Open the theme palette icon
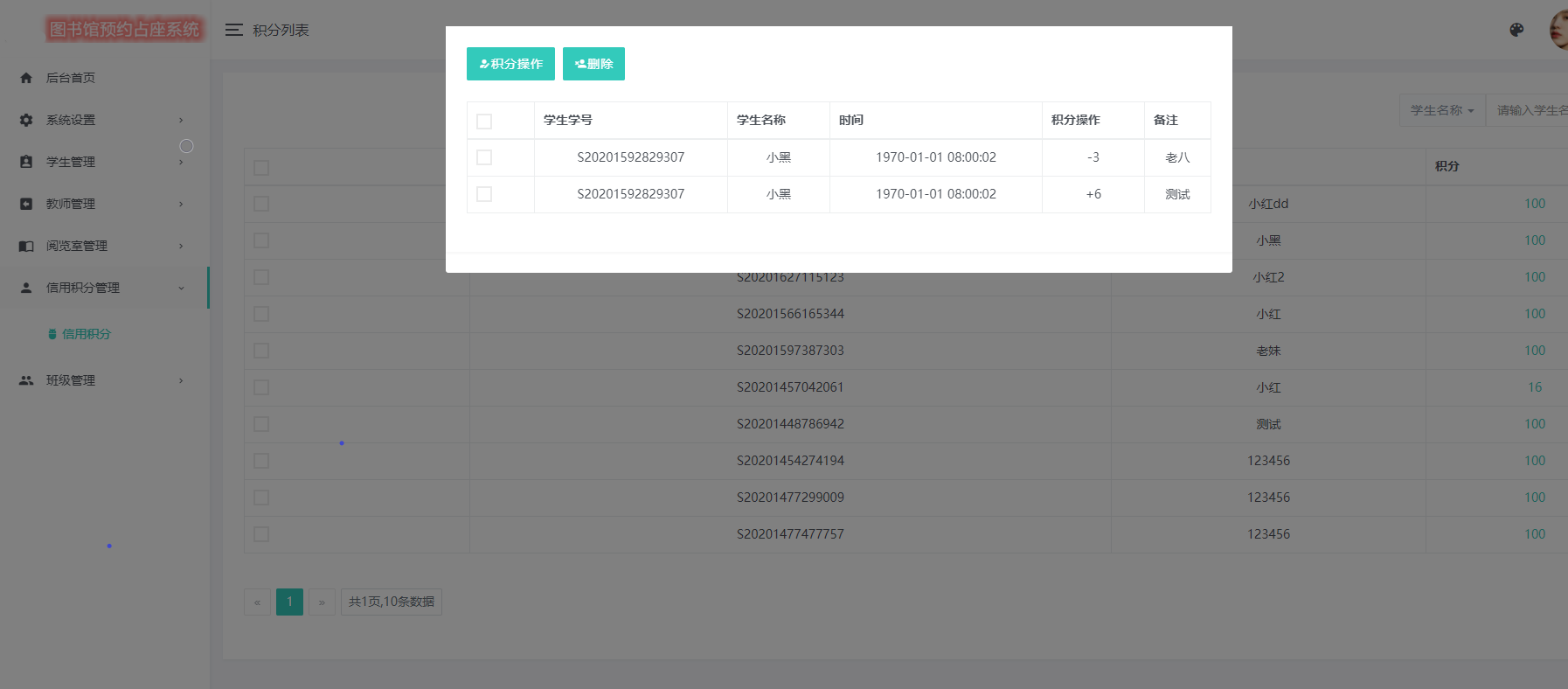 pos(1516,30)
